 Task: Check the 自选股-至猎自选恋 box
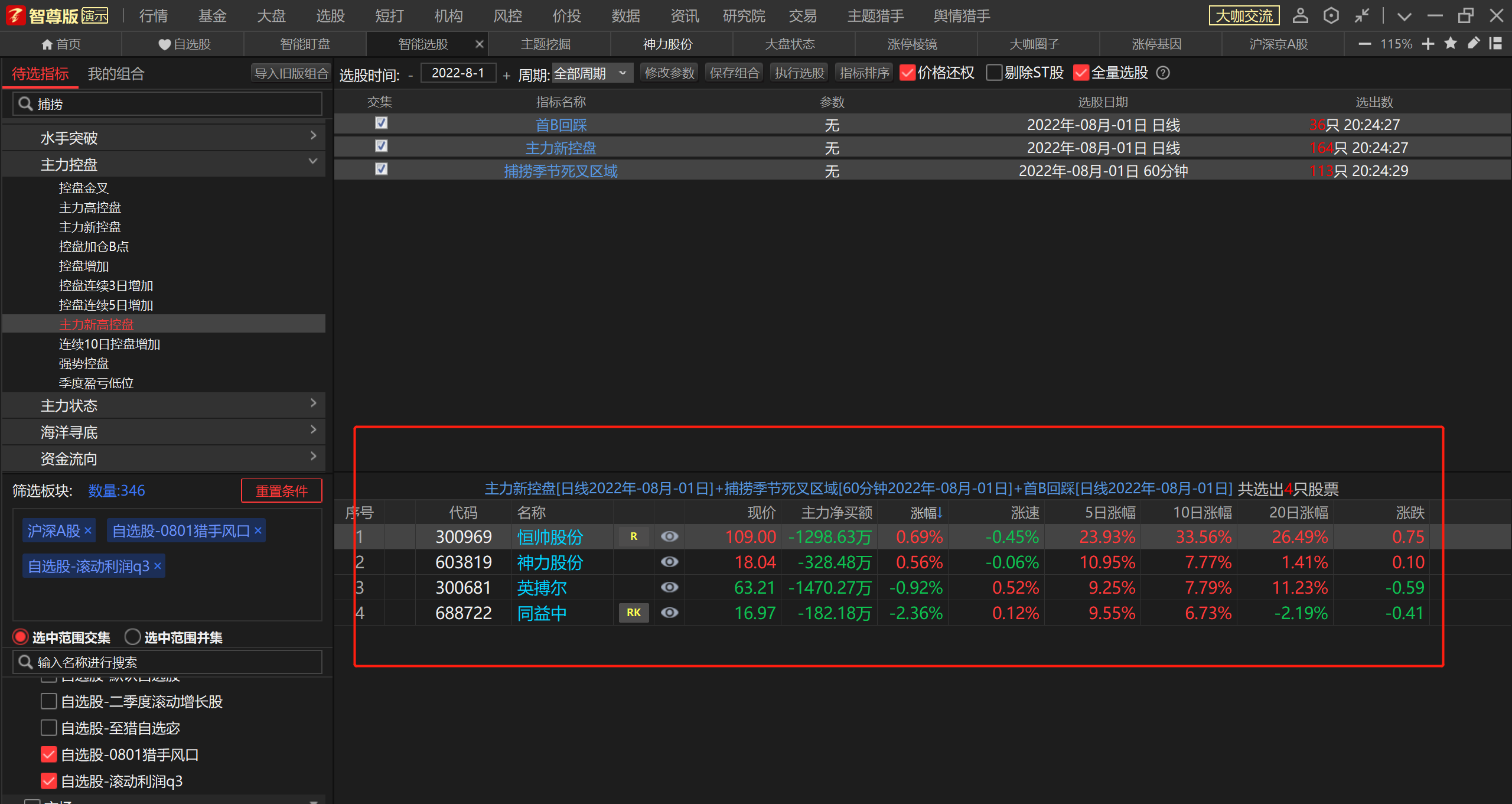click(49, 728)
